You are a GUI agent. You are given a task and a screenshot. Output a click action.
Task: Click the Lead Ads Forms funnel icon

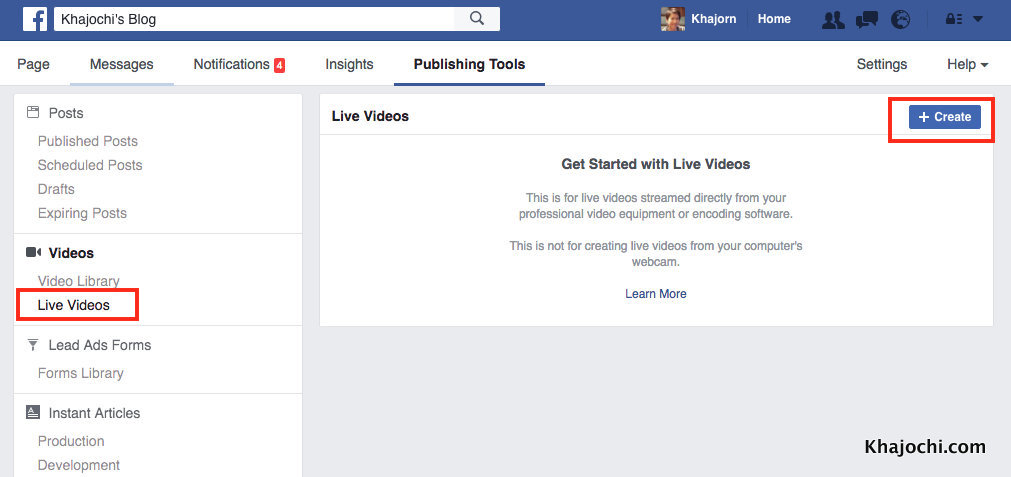(x=33, y=345)
